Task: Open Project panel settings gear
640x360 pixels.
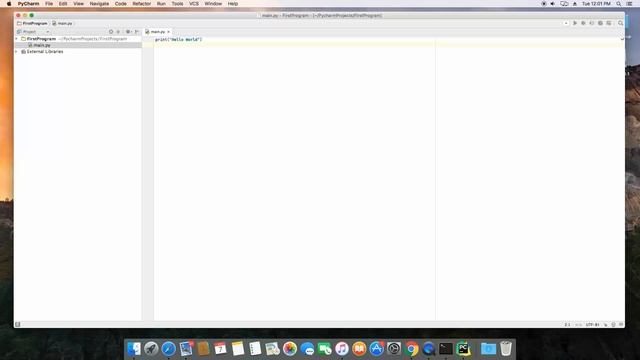Action: coord(128,31)
